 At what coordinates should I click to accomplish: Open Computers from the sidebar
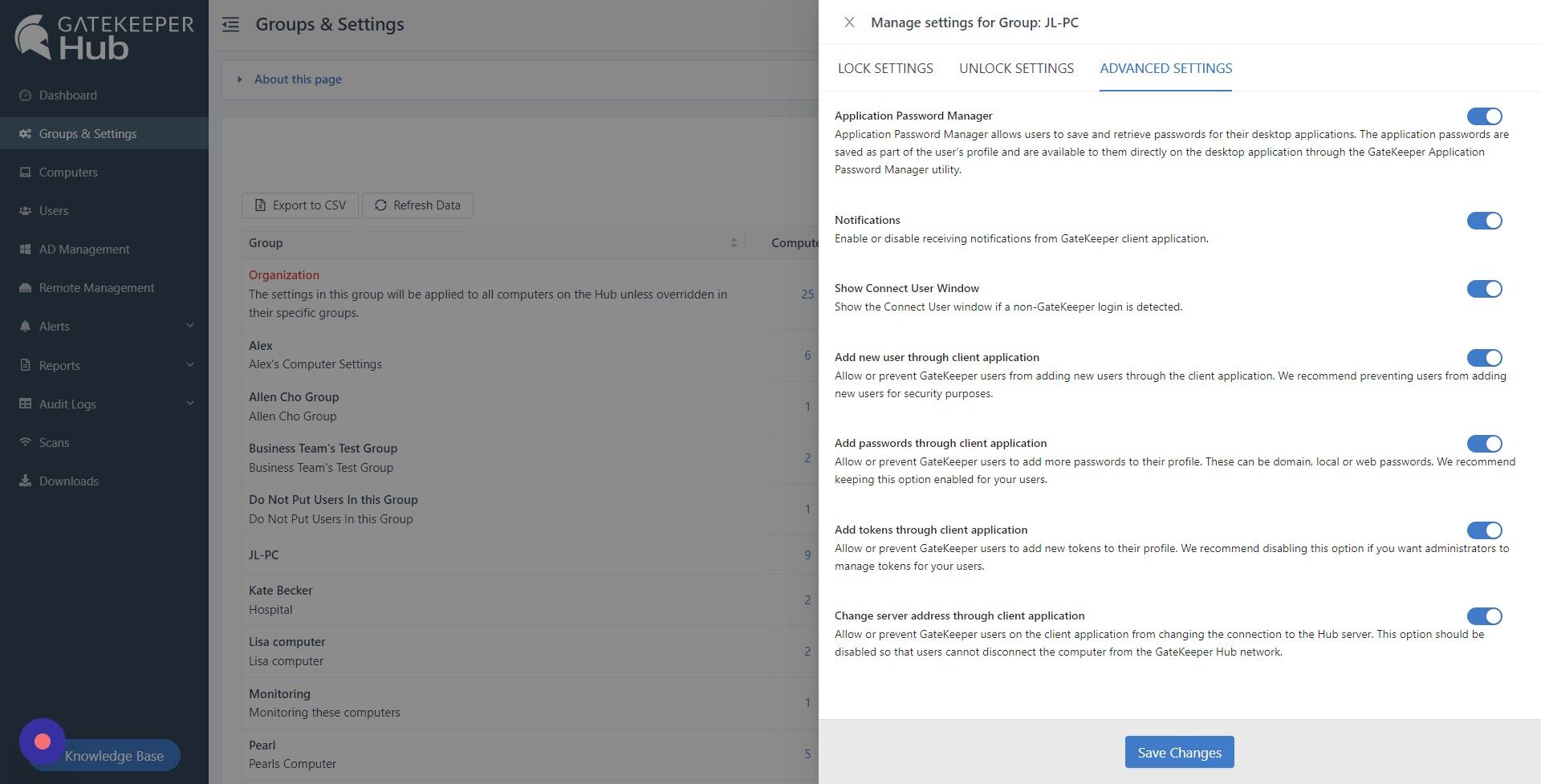point(104,172)
